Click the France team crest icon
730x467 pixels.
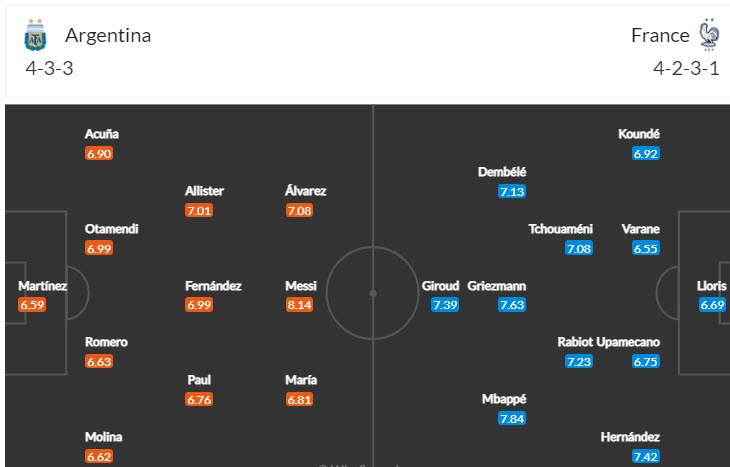click(709, 35)
